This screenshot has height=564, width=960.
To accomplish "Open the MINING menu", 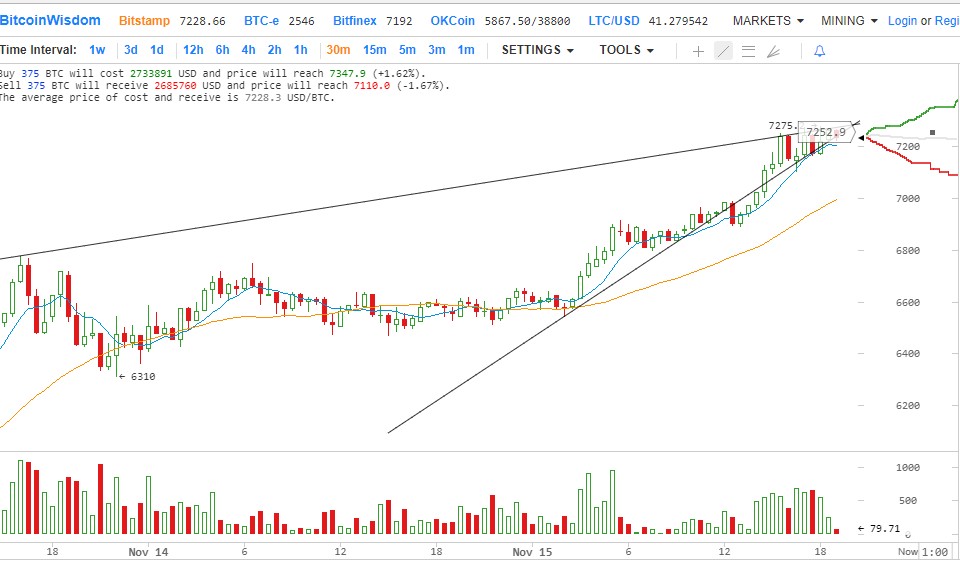I will click(x=849, y=21).
